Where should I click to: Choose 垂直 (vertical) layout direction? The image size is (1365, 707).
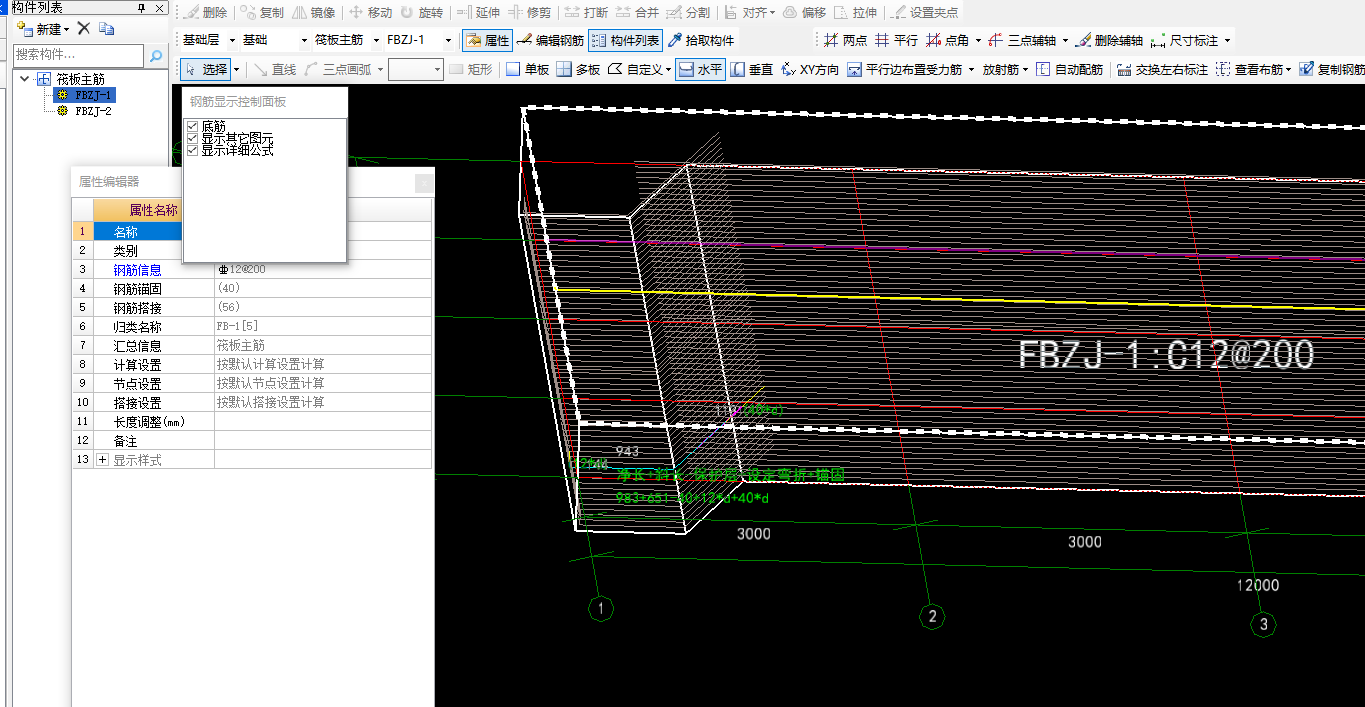click(x=751, y=70)
